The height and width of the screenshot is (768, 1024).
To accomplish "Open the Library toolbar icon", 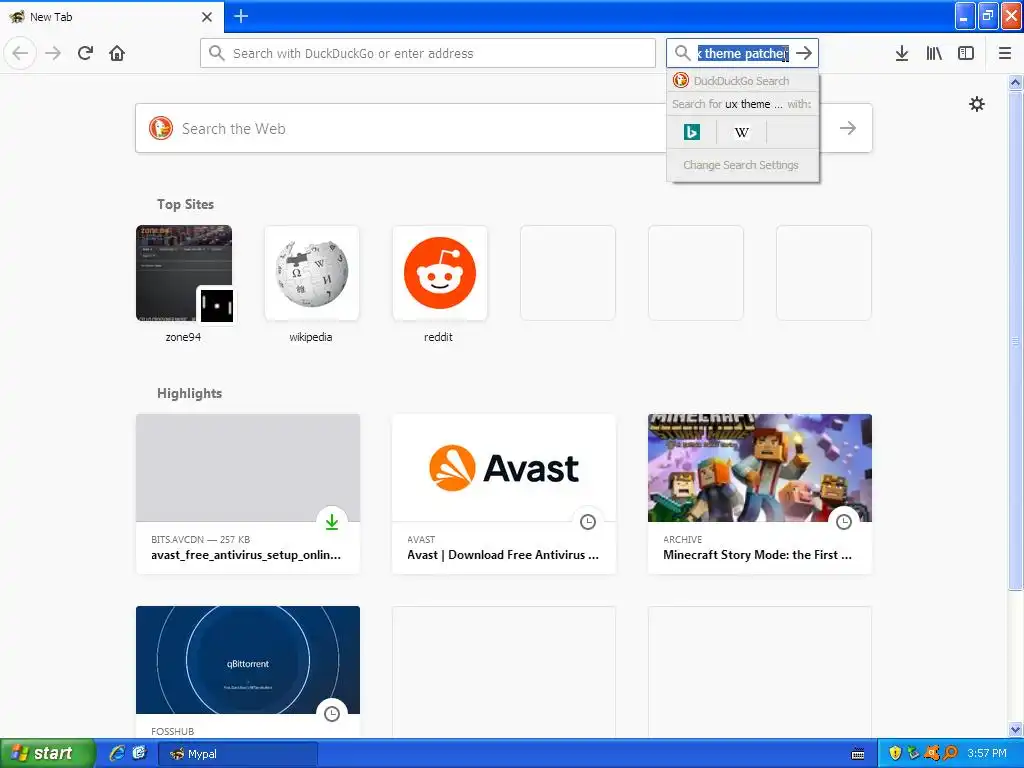I will pos(934,53).
